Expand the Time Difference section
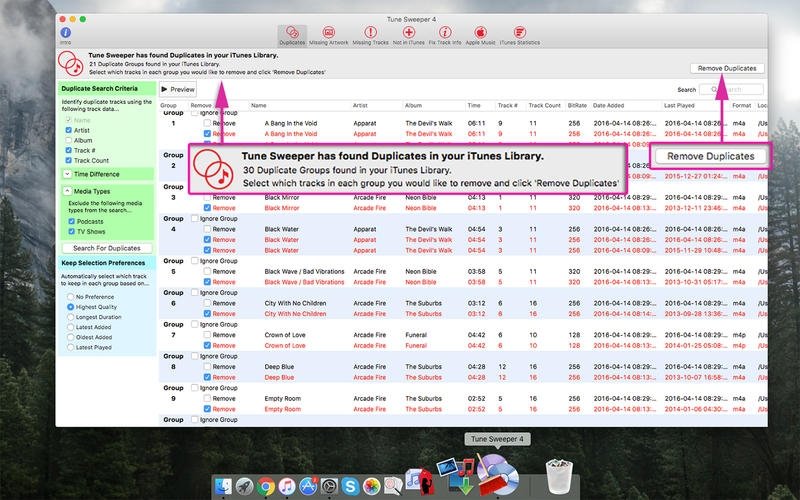Image resolution: width=800 pixels, height=500 pixels. (67, 174)
